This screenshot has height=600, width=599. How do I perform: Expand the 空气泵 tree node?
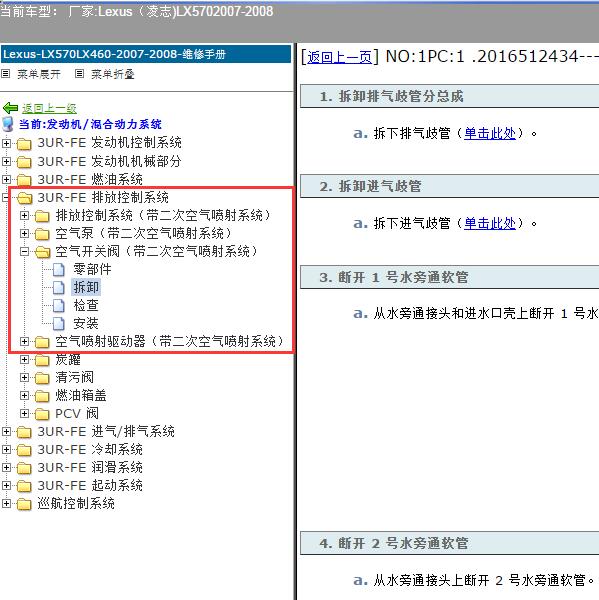point(24,233)
